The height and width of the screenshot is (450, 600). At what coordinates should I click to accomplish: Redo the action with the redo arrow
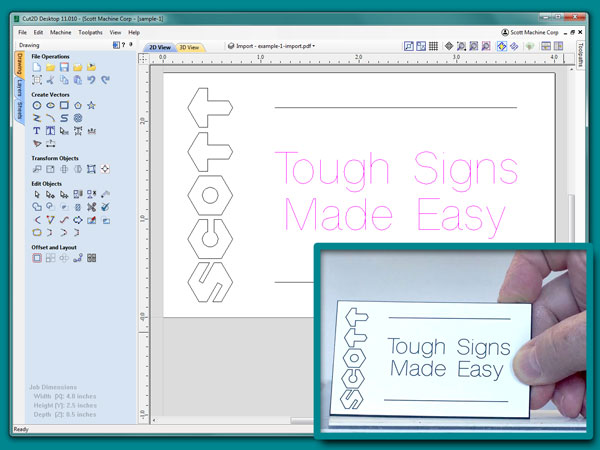click(105, 80)
